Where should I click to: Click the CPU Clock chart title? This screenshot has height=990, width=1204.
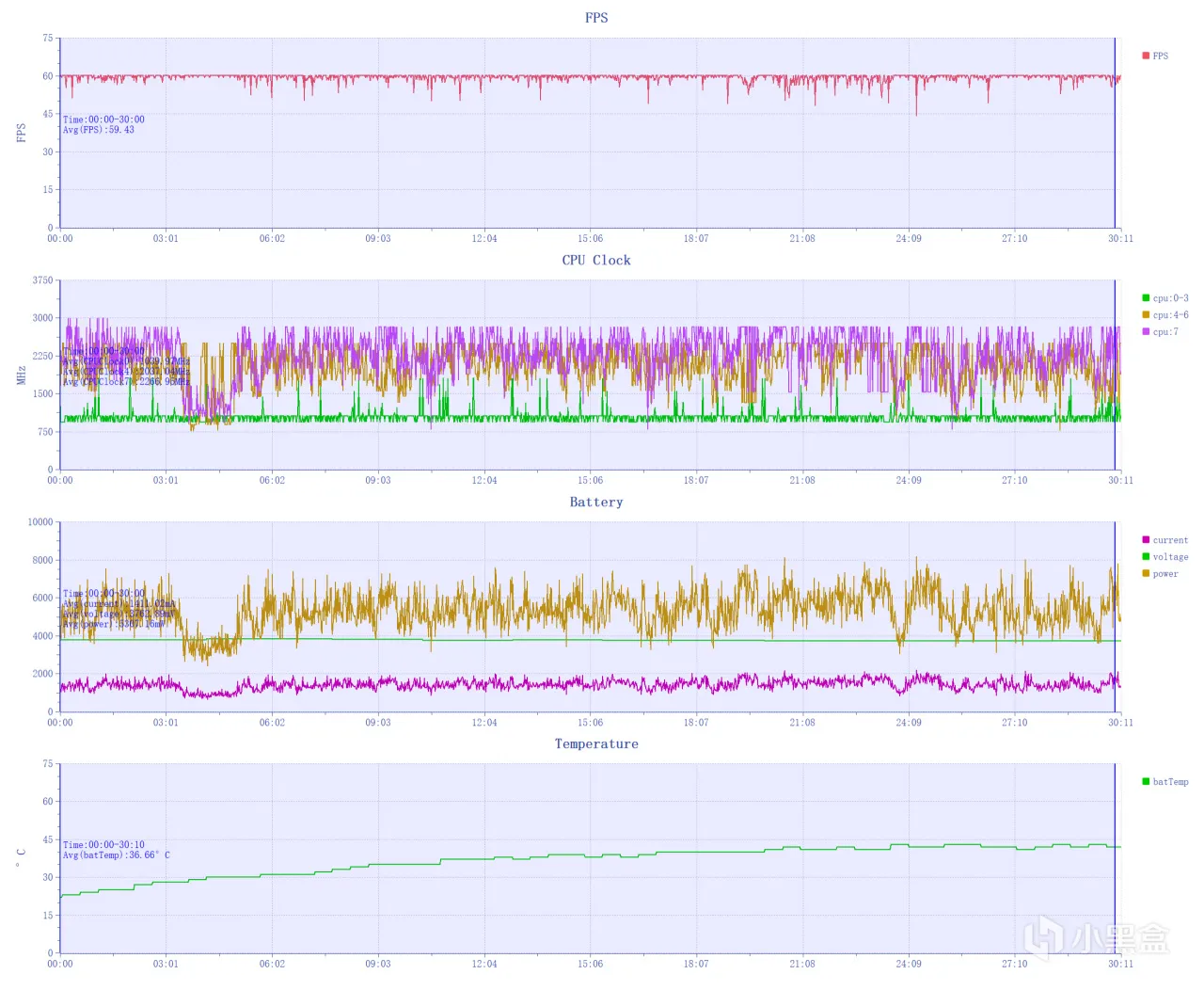tap(596, 260)
